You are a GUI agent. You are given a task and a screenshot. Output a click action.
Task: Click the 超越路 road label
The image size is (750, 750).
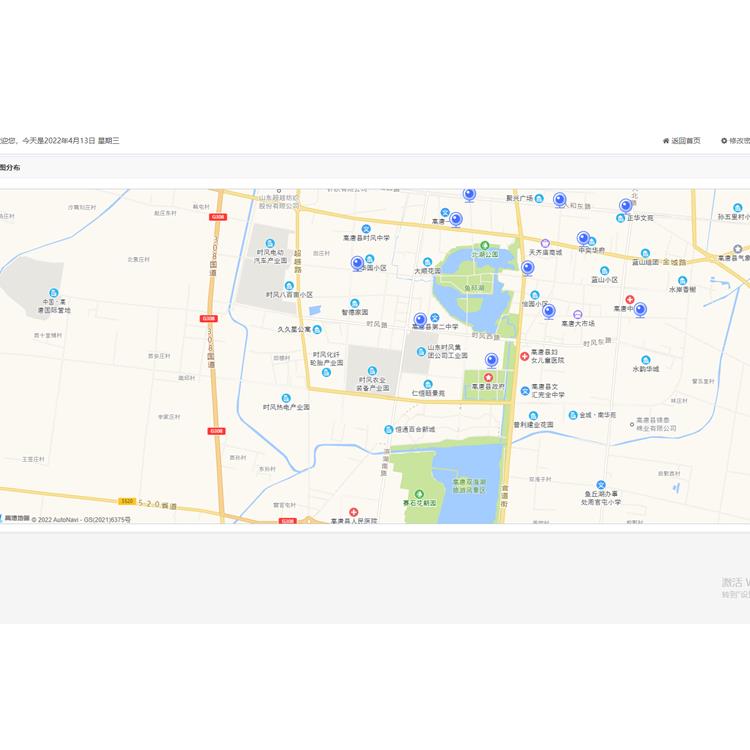pyautogui.click(x=298, y=262)
